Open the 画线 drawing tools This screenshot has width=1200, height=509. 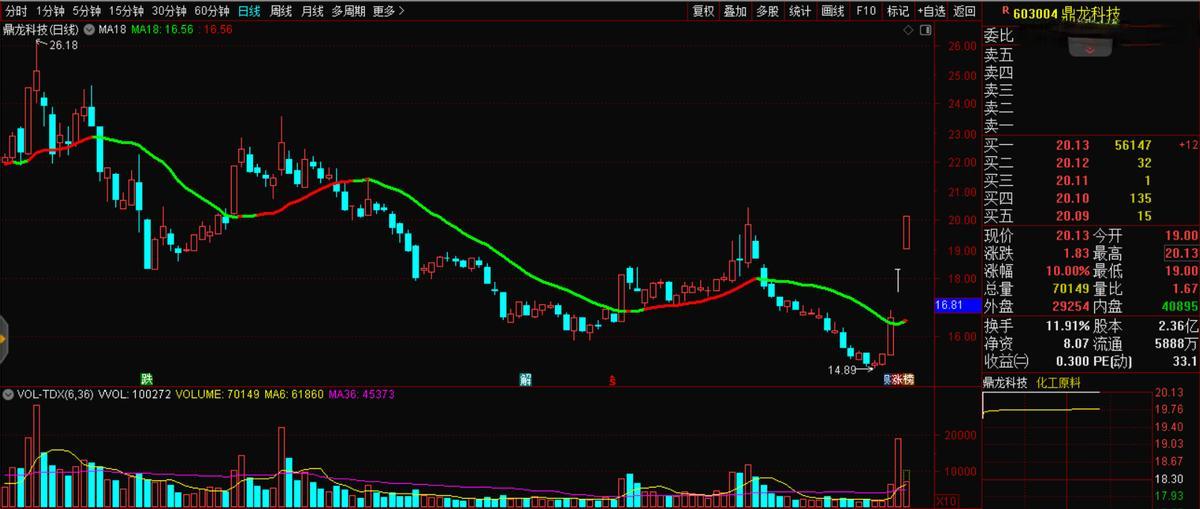tap(833, 11)
